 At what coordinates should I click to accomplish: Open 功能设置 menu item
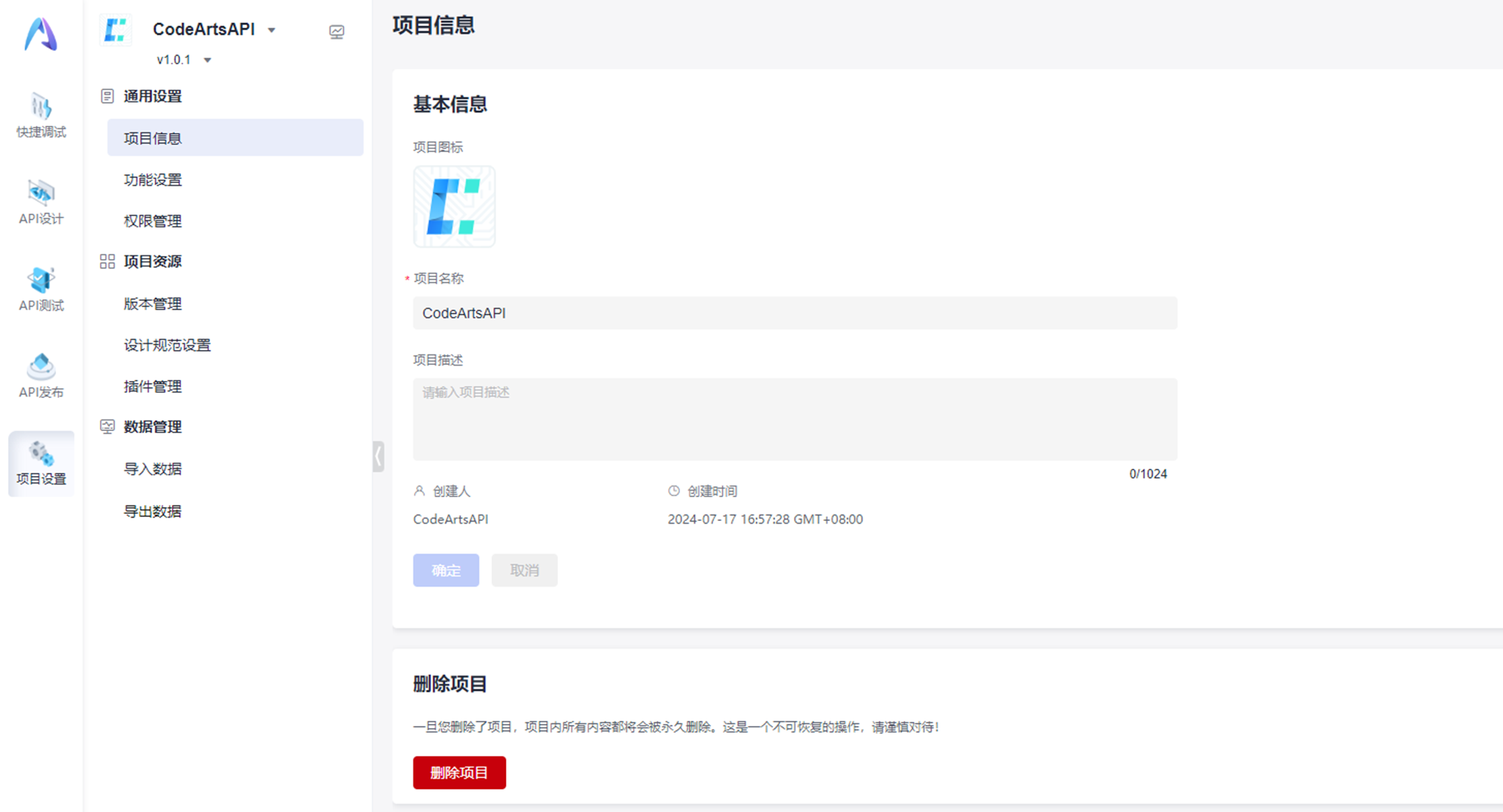(153, 180)
